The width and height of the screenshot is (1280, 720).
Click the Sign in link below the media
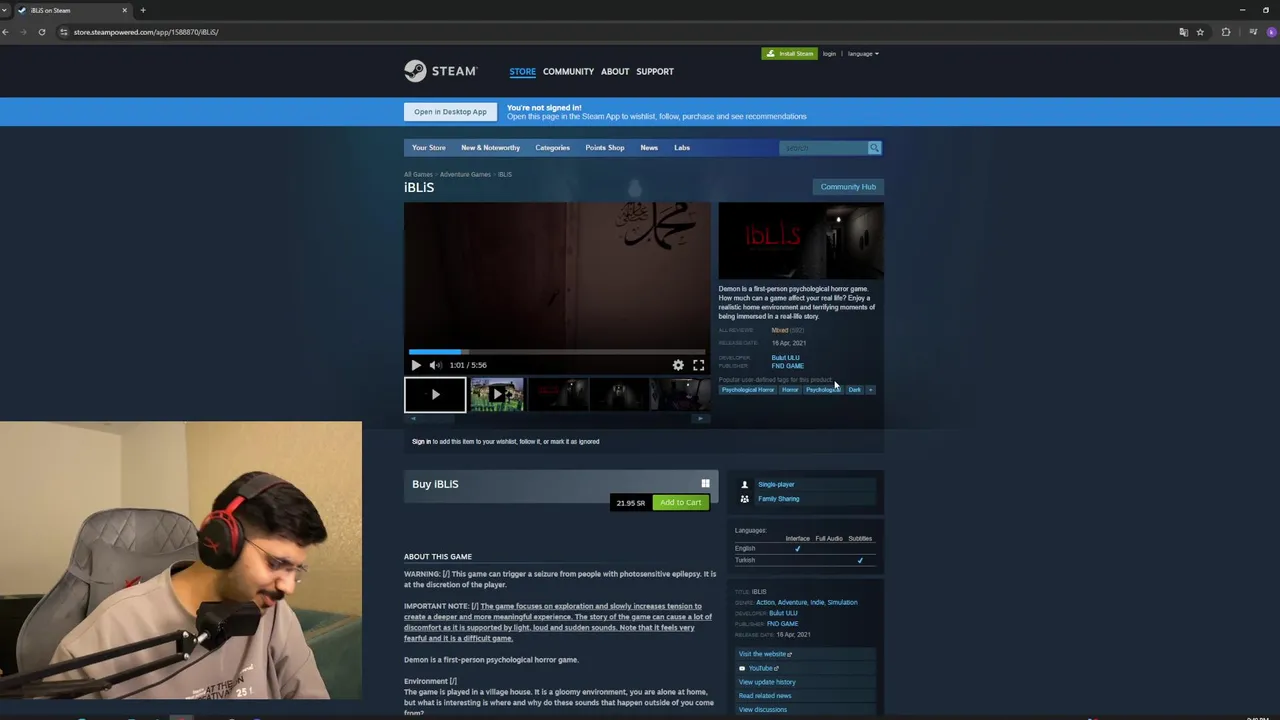(x=421, y=442)
